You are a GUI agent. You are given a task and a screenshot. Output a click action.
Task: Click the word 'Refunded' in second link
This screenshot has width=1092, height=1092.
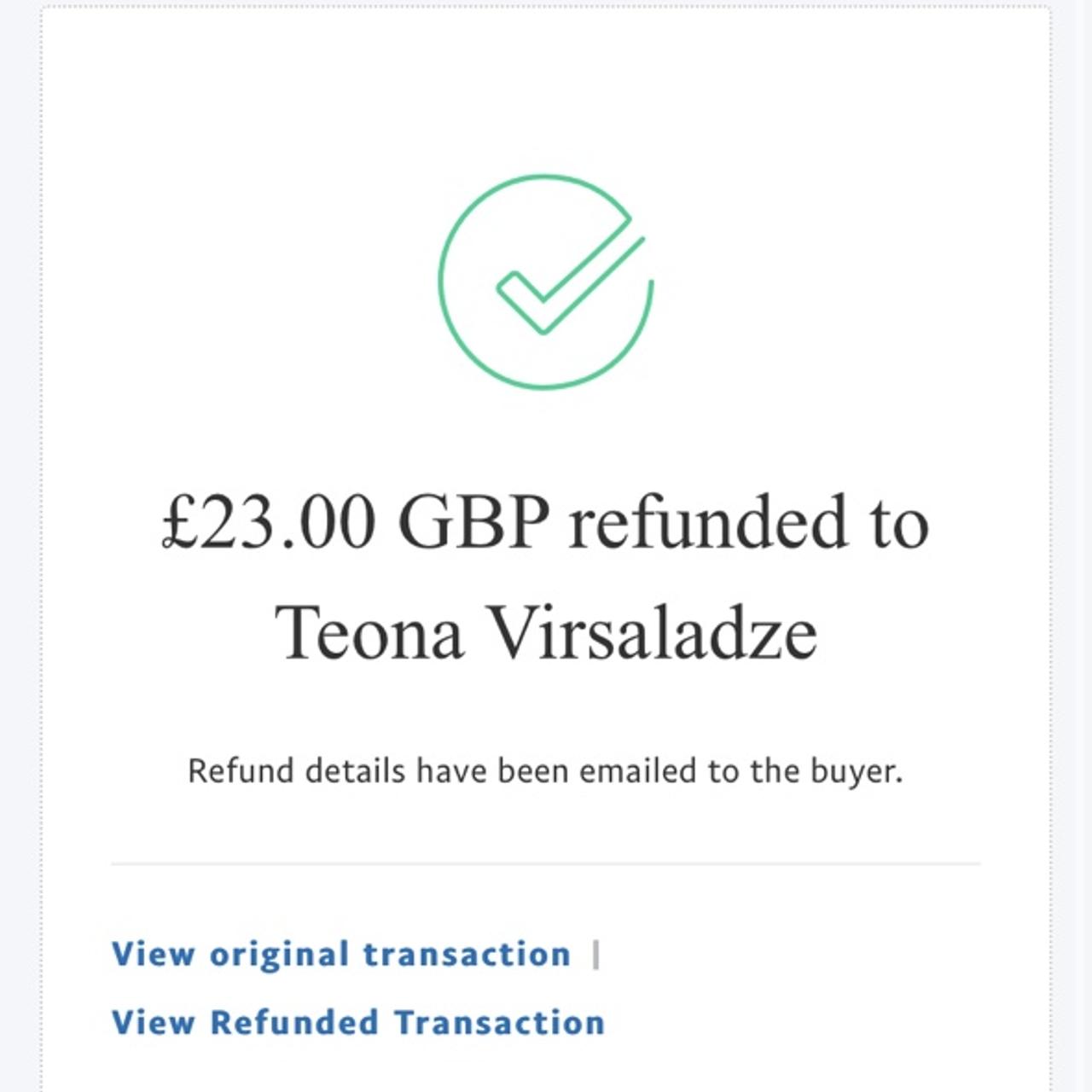coord(294,1022)
